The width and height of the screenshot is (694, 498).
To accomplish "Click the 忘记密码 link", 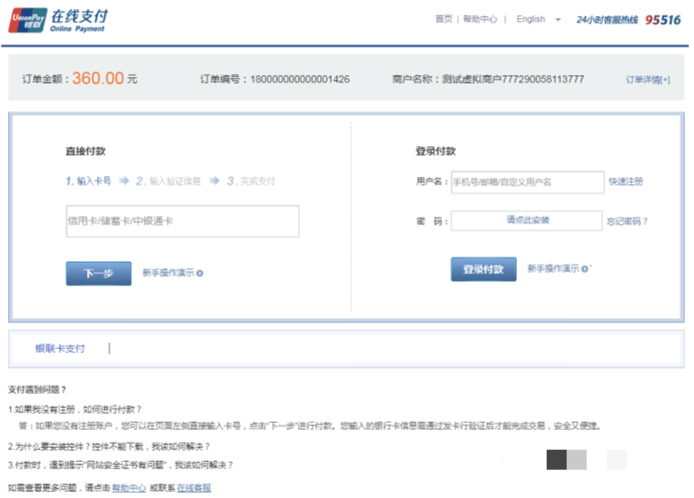I will pos(626,221).
